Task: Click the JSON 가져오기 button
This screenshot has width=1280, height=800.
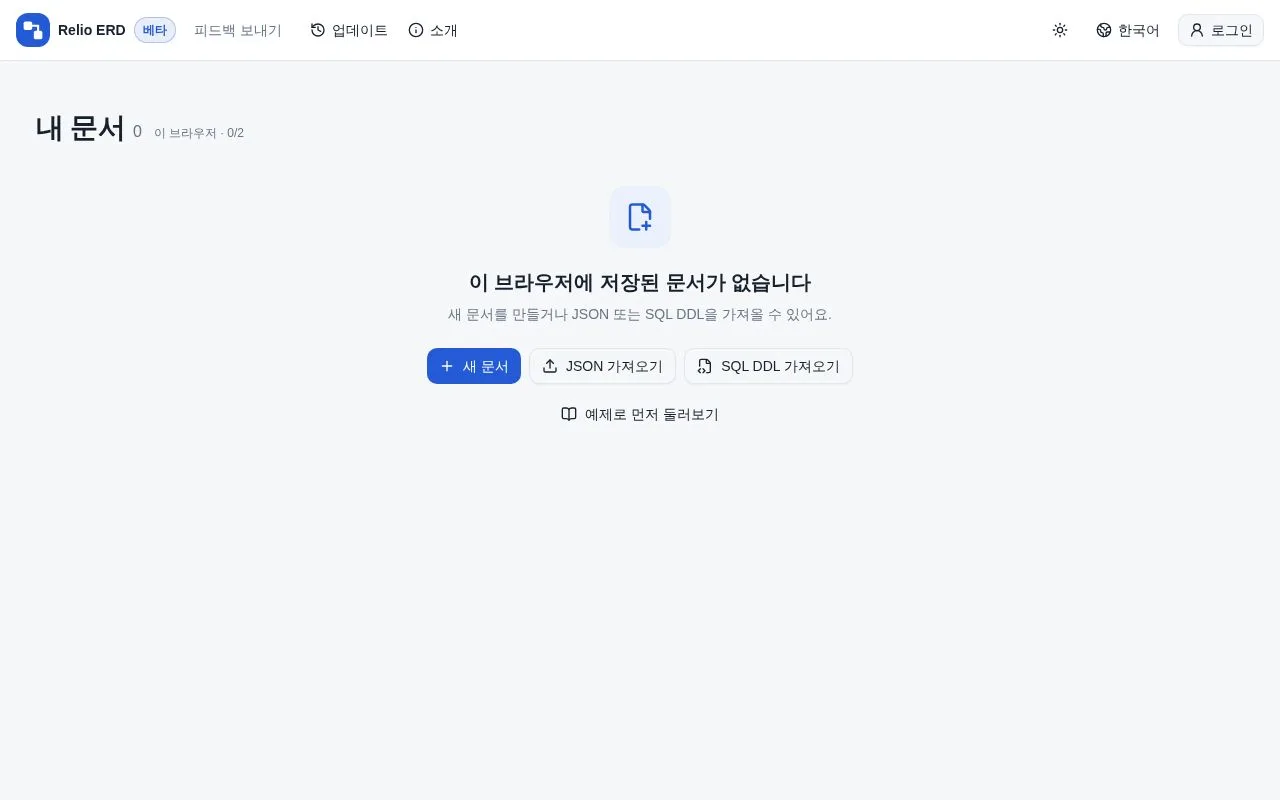Action: point(602,366)
